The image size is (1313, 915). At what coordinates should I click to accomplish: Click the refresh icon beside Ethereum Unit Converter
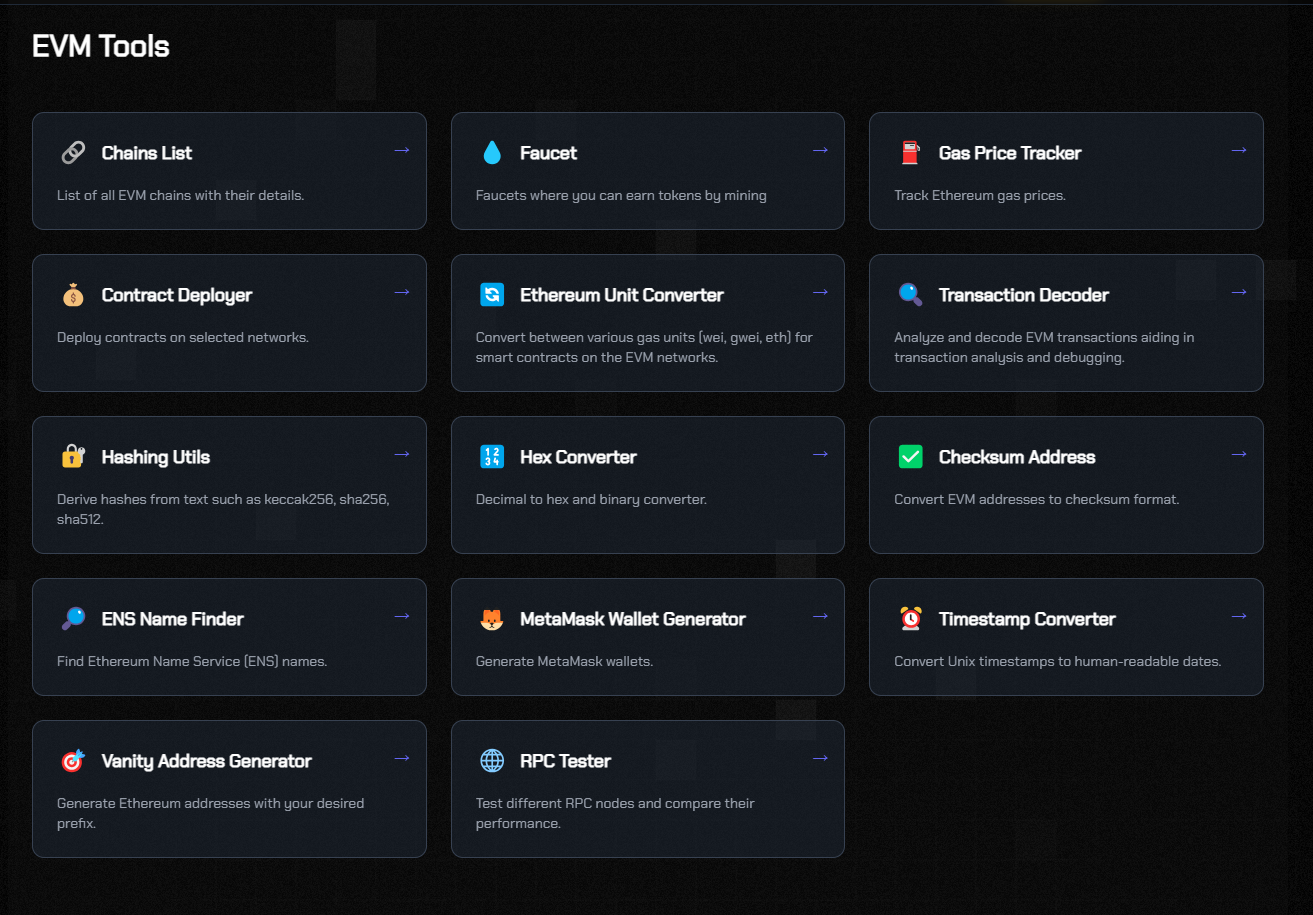coord(492,295)
